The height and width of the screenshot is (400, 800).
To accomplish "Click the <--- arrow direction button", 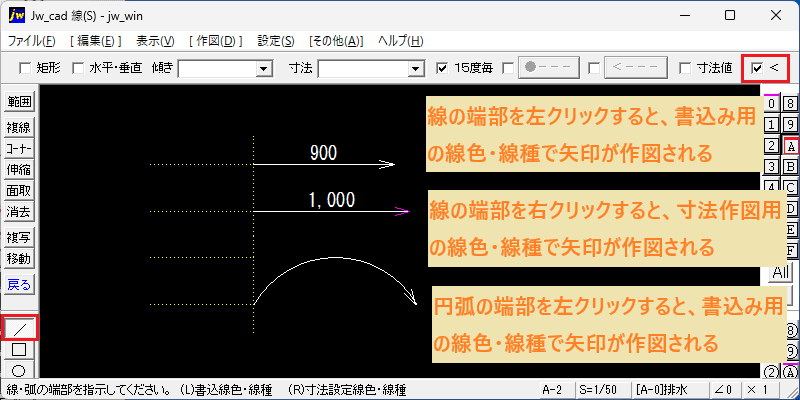I will click(x=636, y=68).
